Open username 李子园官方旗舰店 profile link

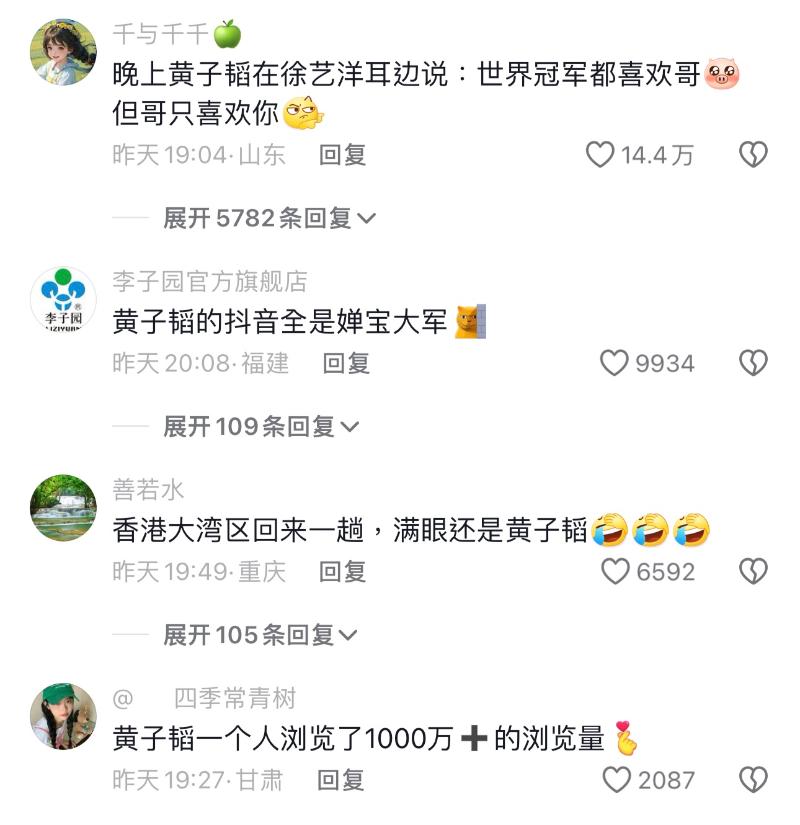point(209,281)
